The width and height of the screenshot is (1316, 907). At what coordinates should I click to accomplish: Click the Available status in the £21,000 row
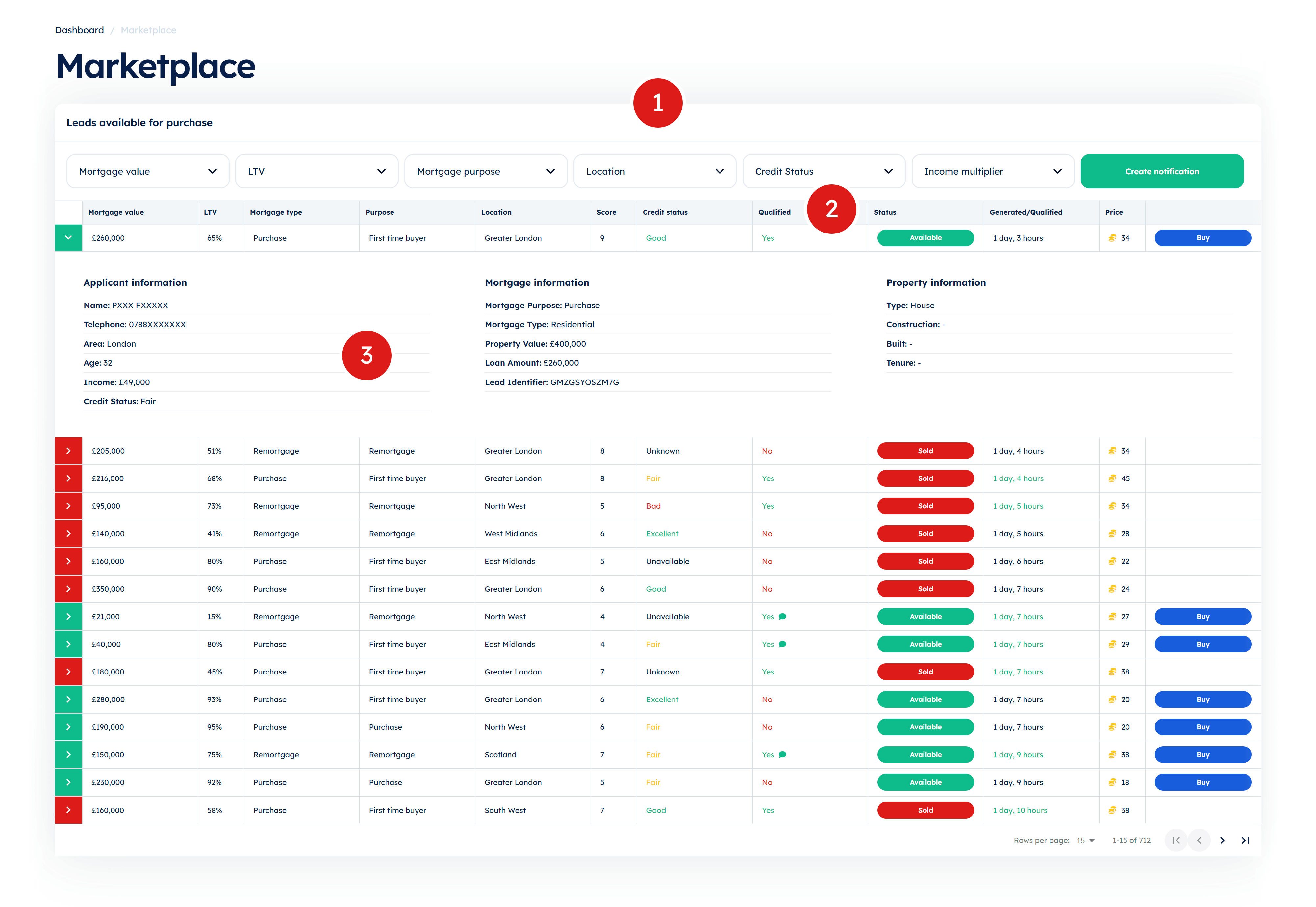click(x=925, y=617)
